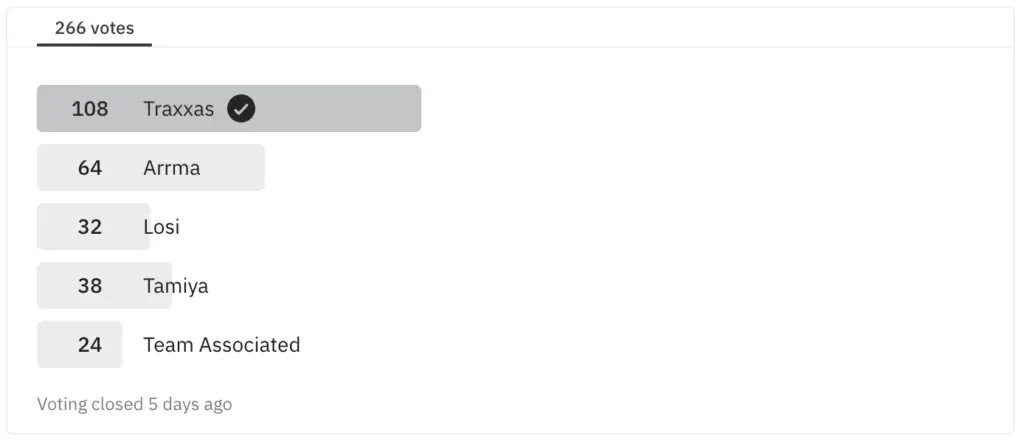Viewport: 1024px width, 444px height.
Task: Click the 24 vote count number
Action: (90, 344)
